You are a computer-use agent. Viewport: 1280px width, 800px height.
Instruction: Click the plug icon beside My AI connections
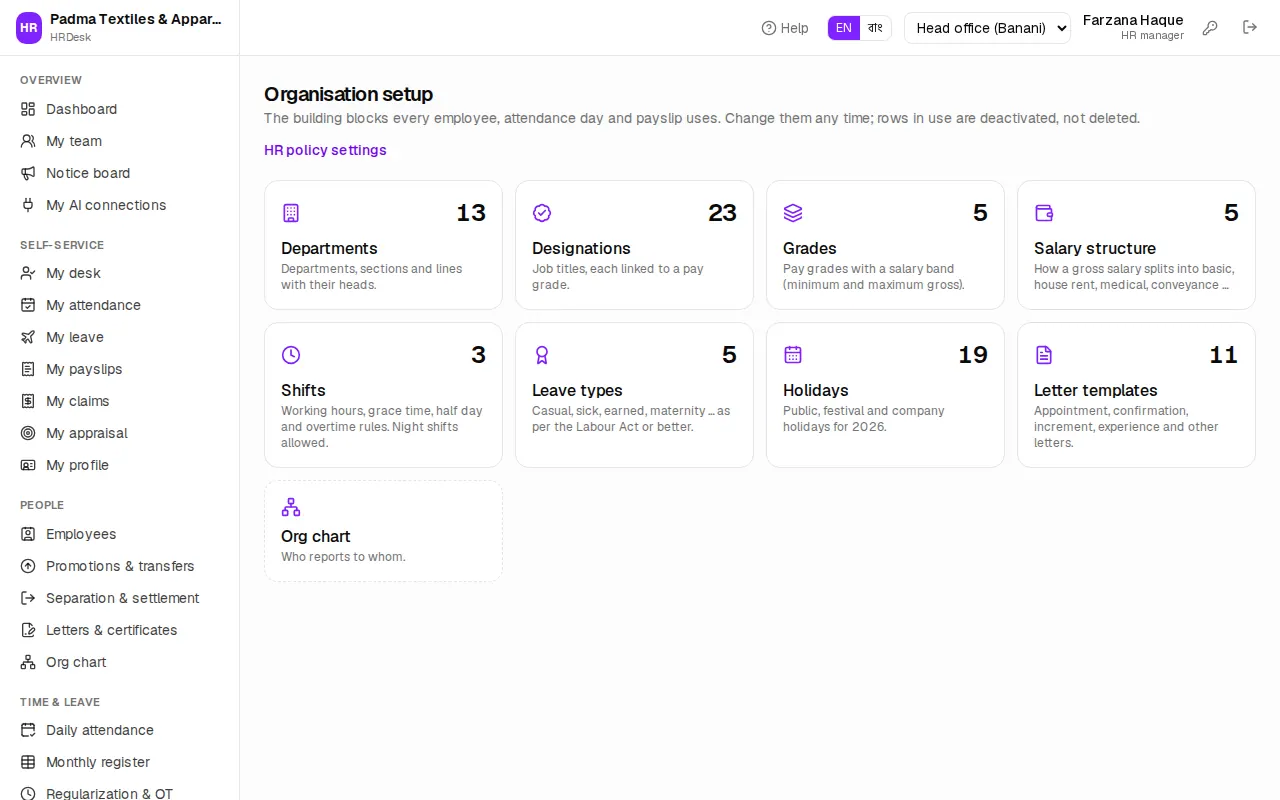click(x=28, y=205)
